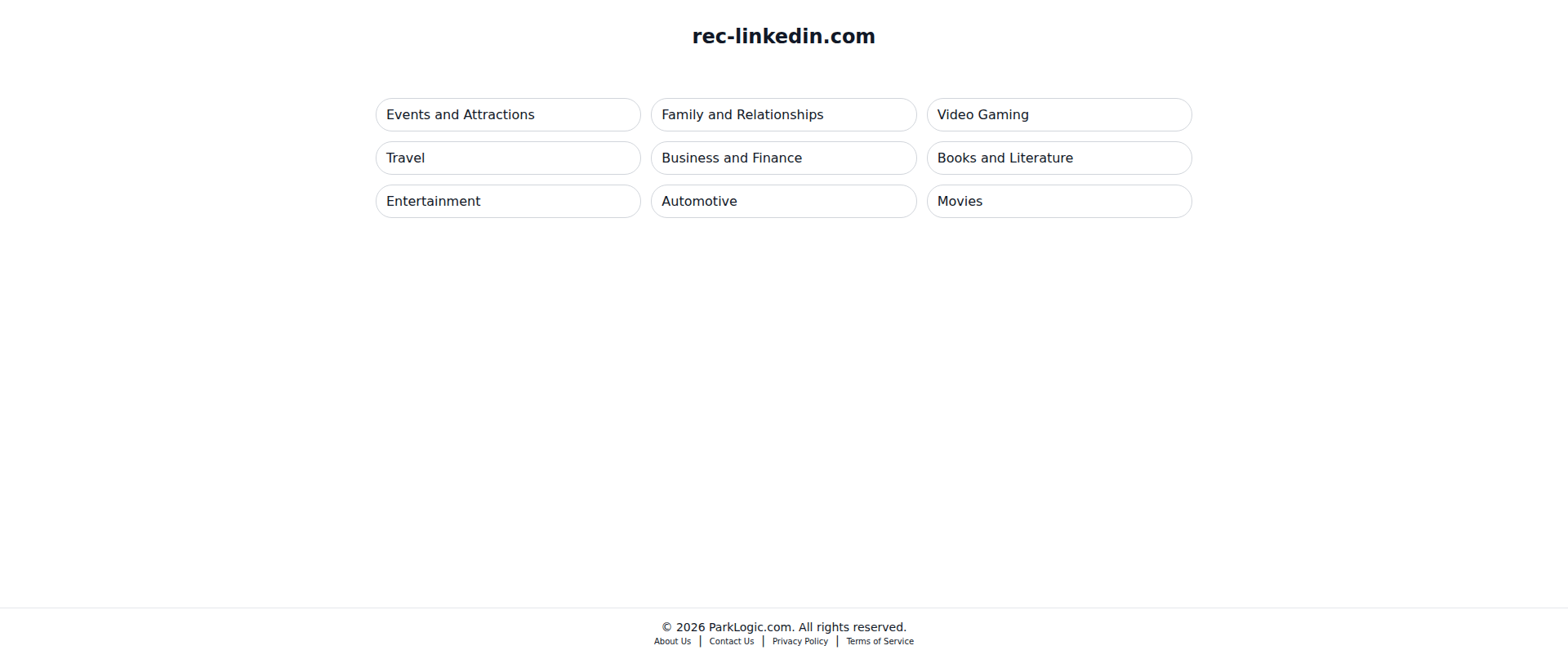
Task: Click the ParkLogic.com name in the copyright line
Action: 750,627
